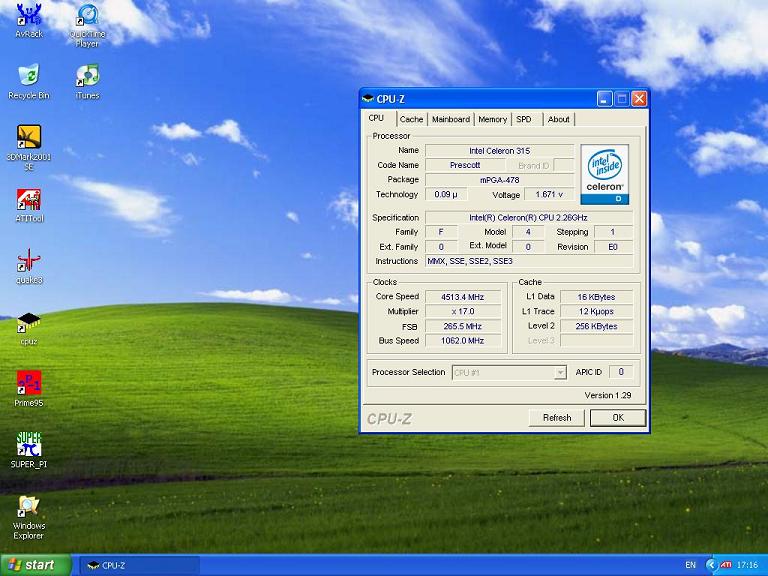Select the Recycle Bin icon
Viewport: 768px width, 576px height.
29,82
